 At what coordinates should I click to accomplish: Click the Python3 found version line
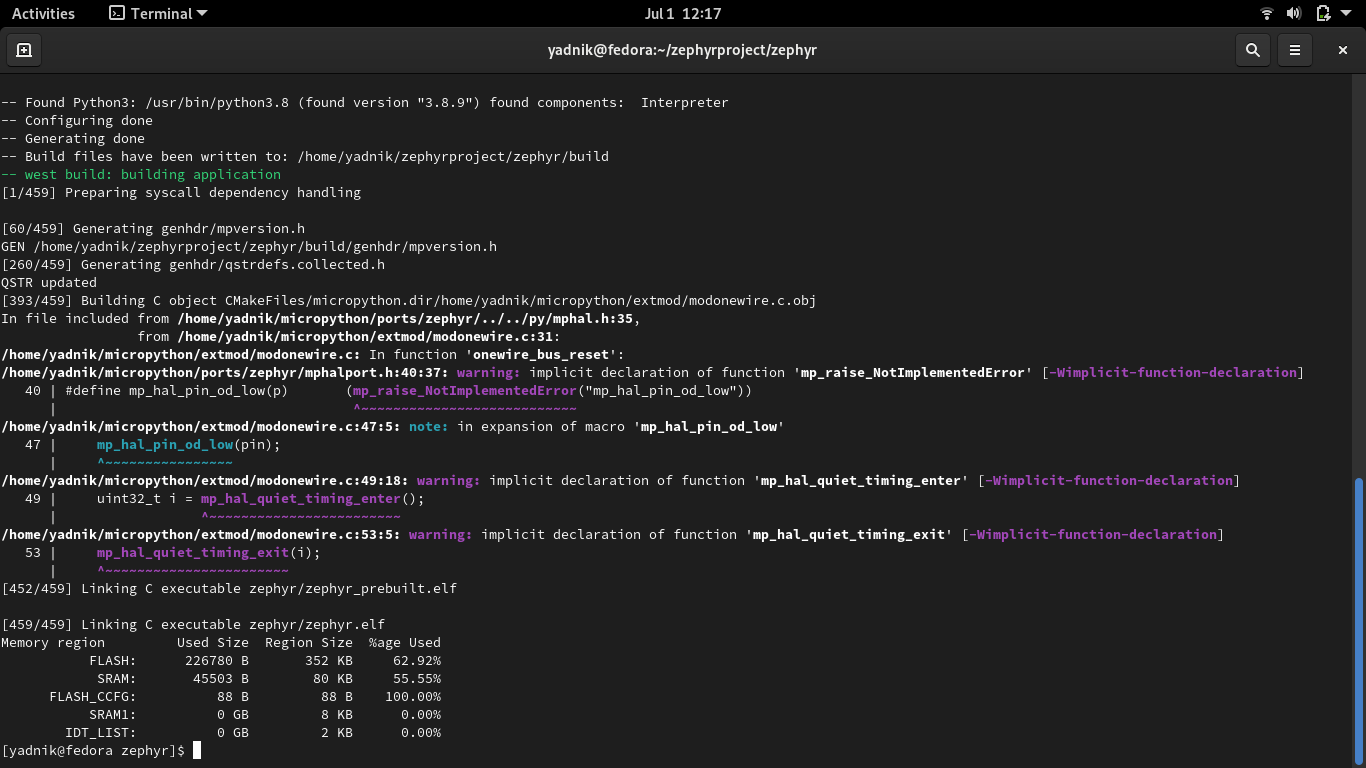[365, 102]
